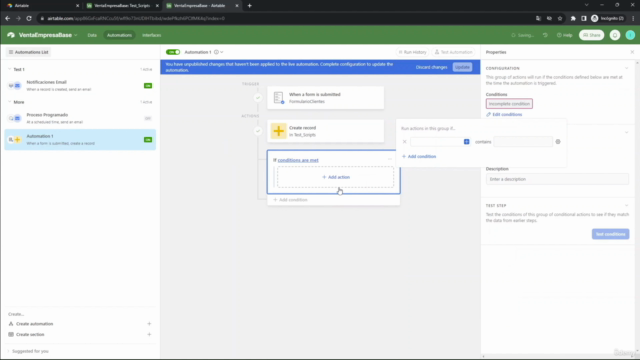Remove the condition with the X icon
Screen dimensions: 640x360
tap(404, 142)
